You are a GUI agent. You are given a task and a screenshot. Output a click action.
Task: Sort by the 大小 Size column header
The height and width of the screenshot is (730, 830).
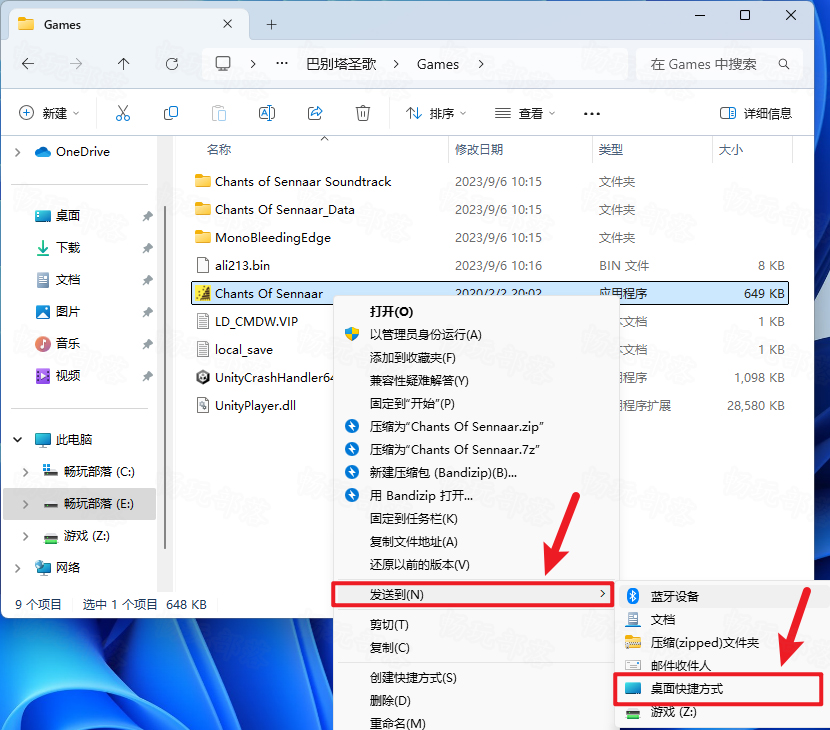tap(730, 150)
